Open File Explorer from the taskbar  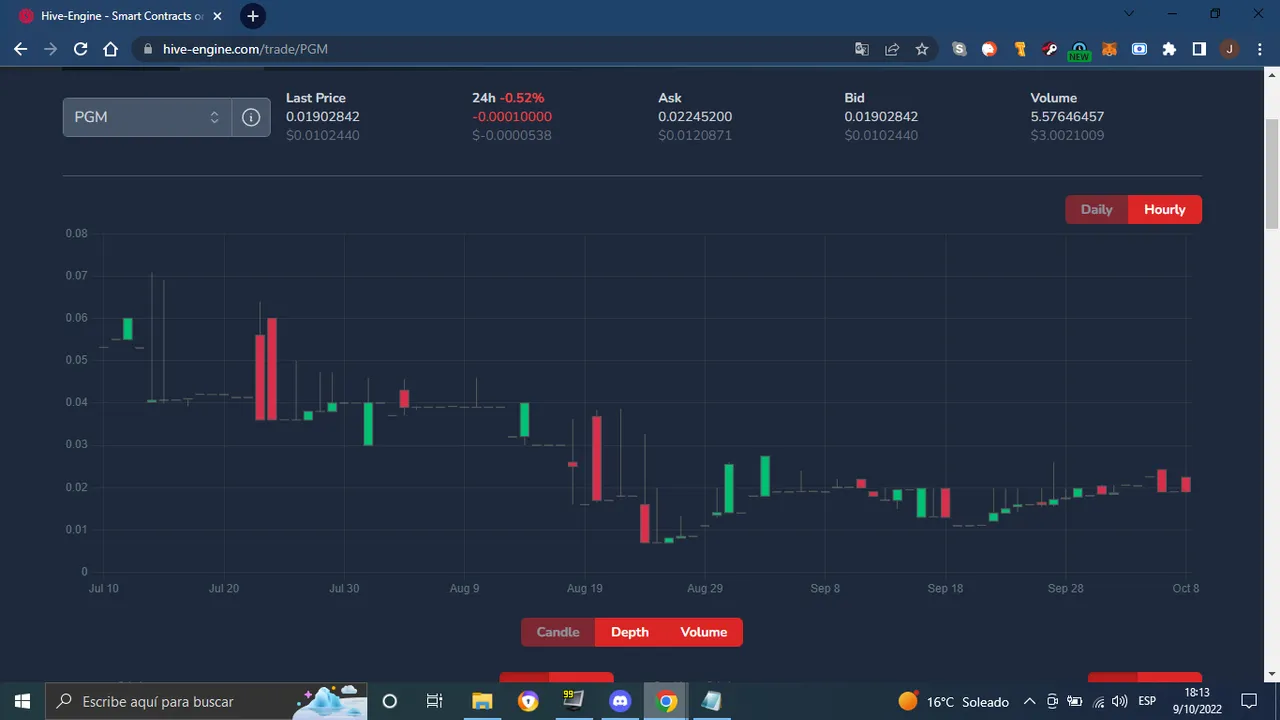pyautogui.click(x=482, y=701)
